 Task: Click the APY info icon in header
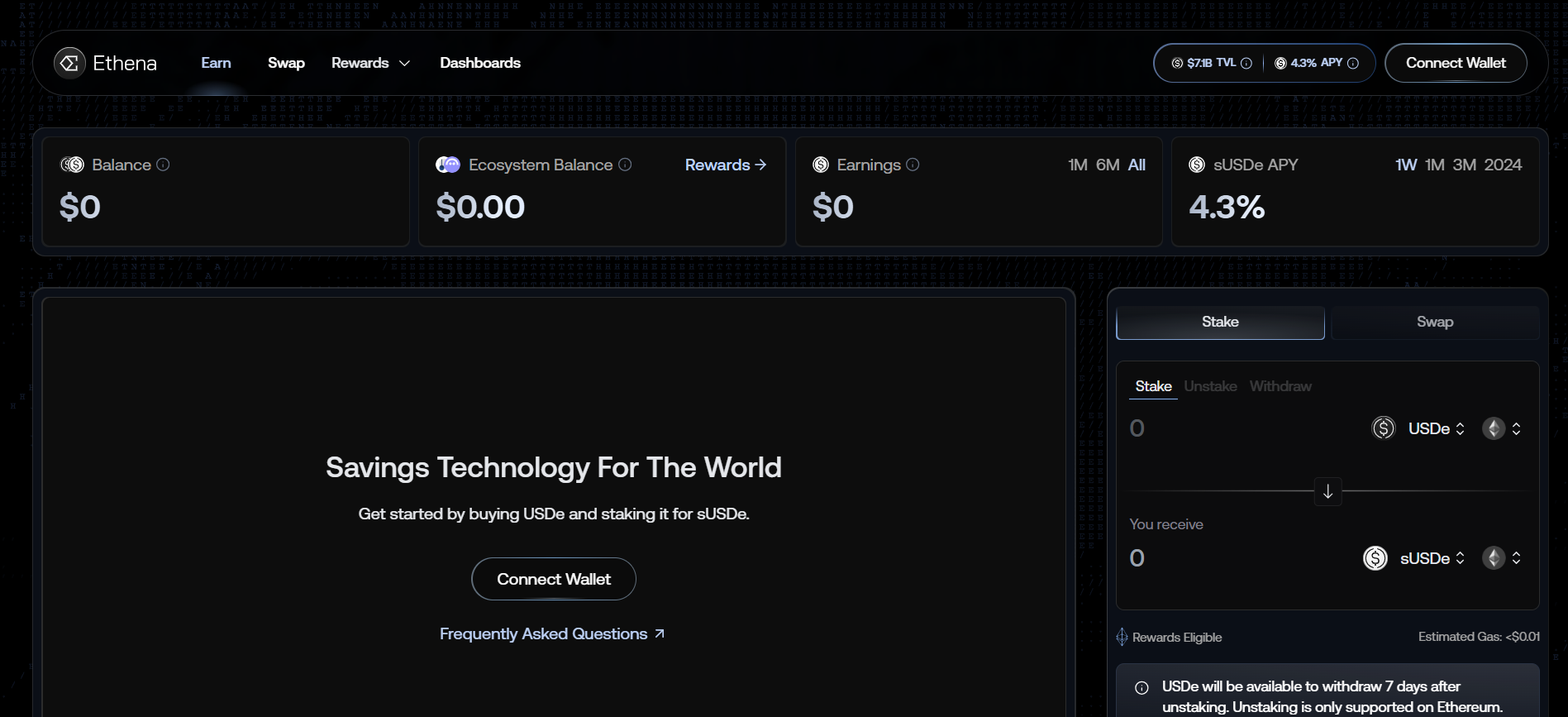(1353, 63)
